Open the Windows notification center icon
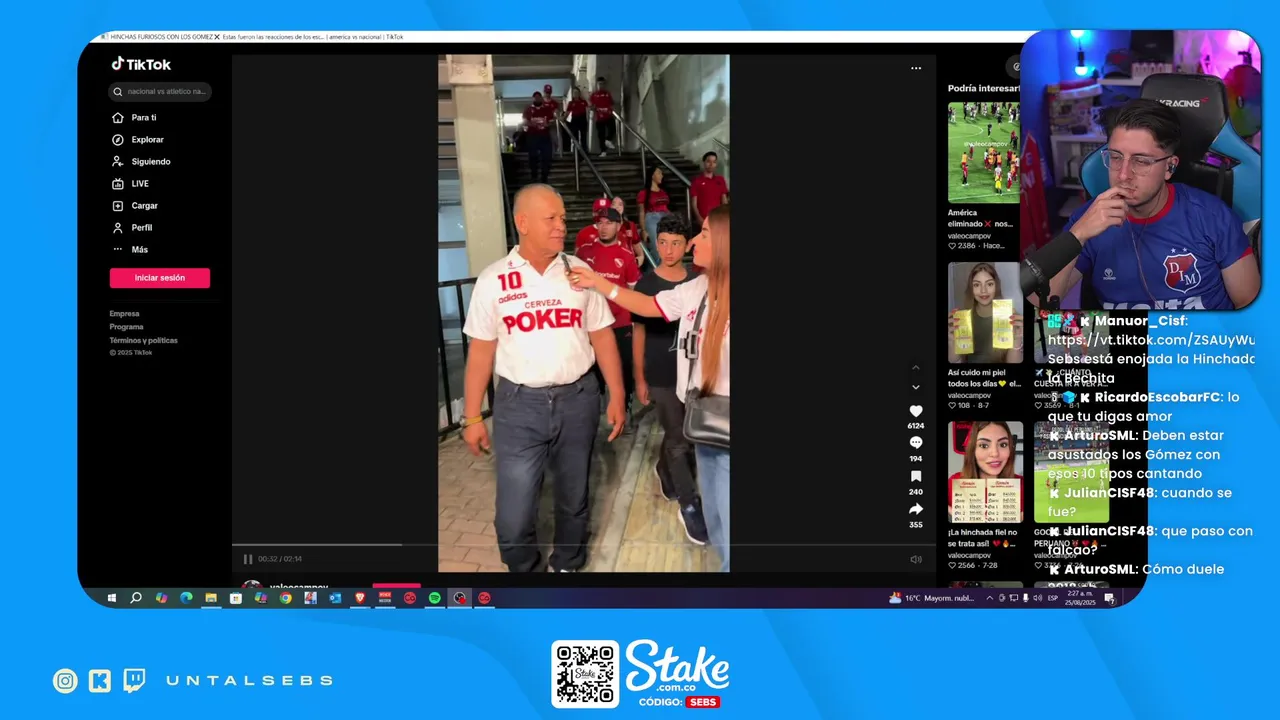1280x720 pixels. (x=1109, y=598)
